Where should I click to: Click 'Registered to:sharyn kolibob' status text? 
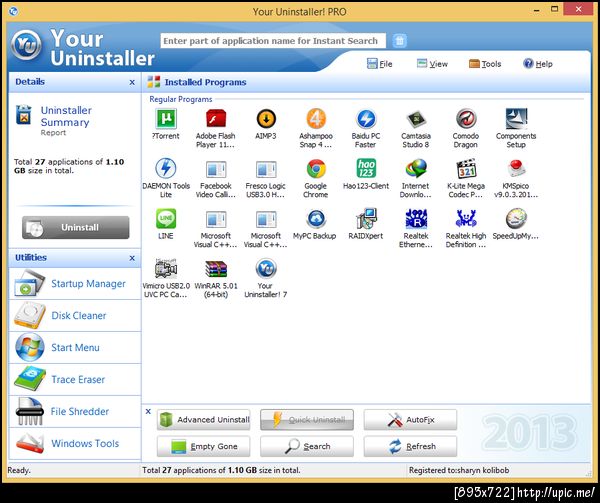click(459, 470)
